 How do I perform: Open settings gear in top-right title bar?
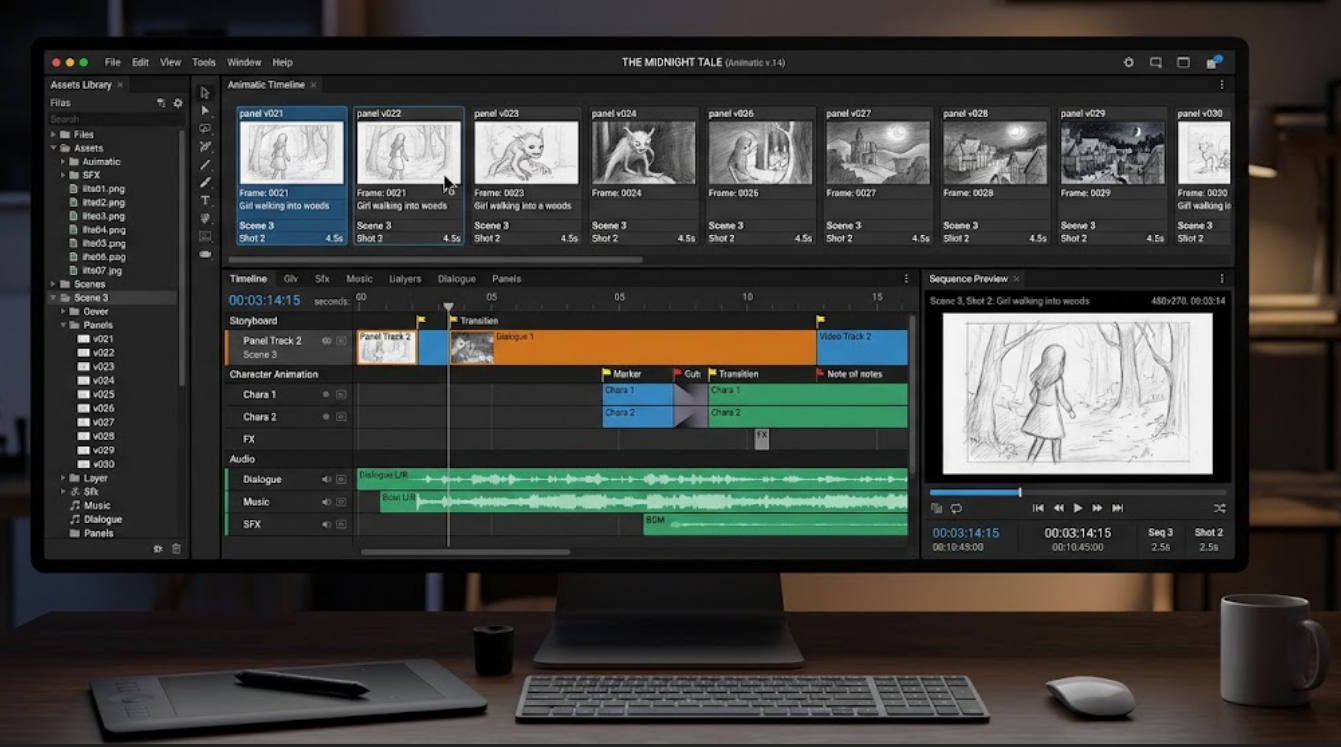[1129, 62]
